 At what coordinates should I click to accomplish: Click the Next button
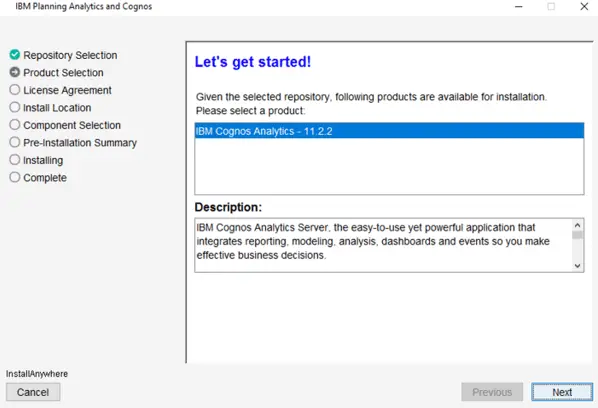pyautogui.click(x=562, y=392)
